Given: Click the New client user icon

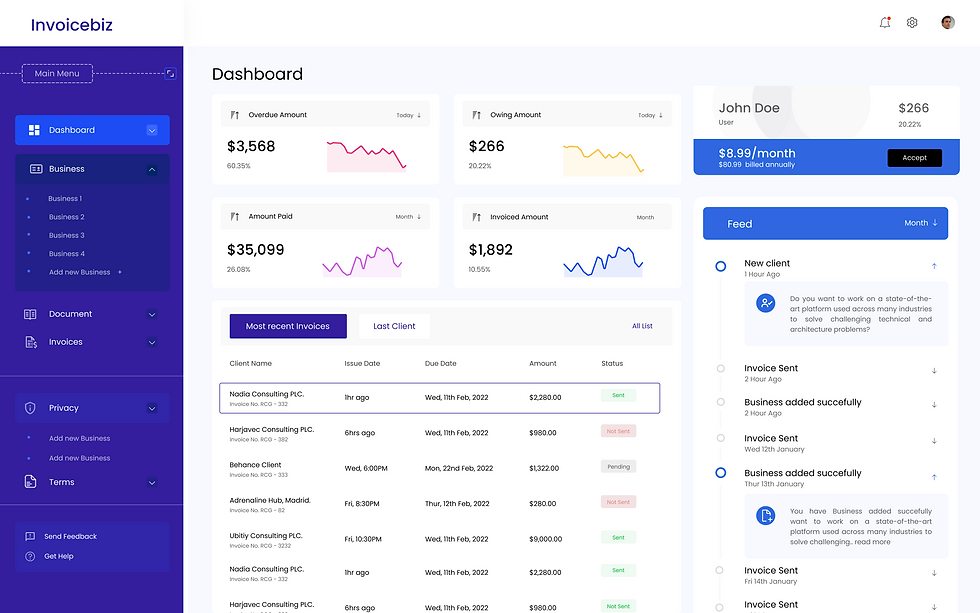Looking at the screenshot, I should (766, 303).
